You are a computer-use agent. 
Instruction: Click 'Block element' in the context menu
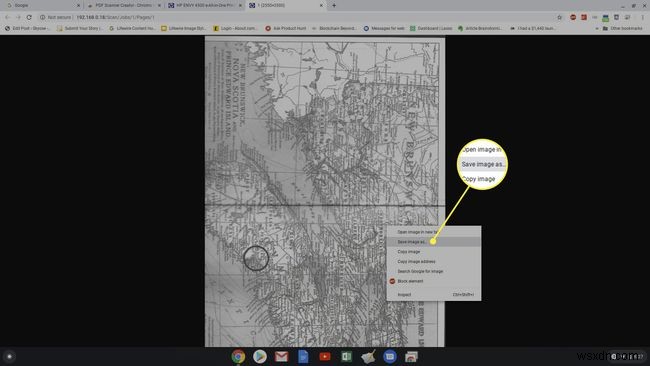(434, 281)
